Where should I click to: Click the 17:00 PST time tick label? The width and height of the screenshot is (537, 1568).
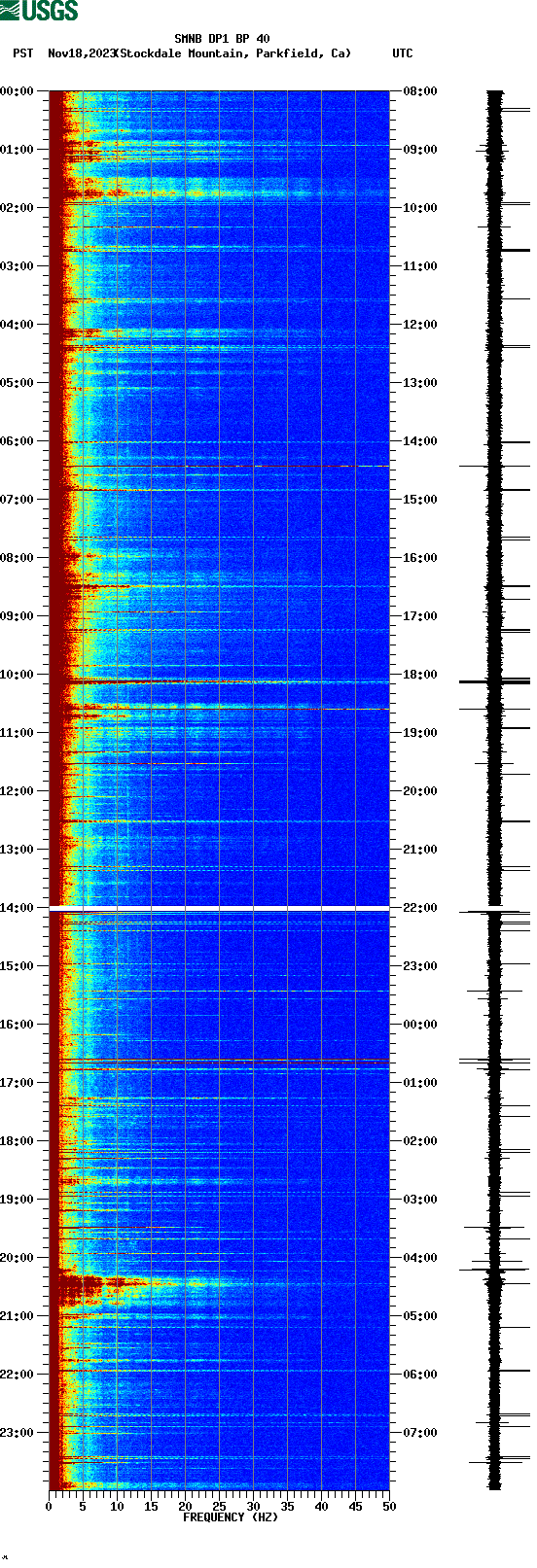click(x=18, y=1083)
